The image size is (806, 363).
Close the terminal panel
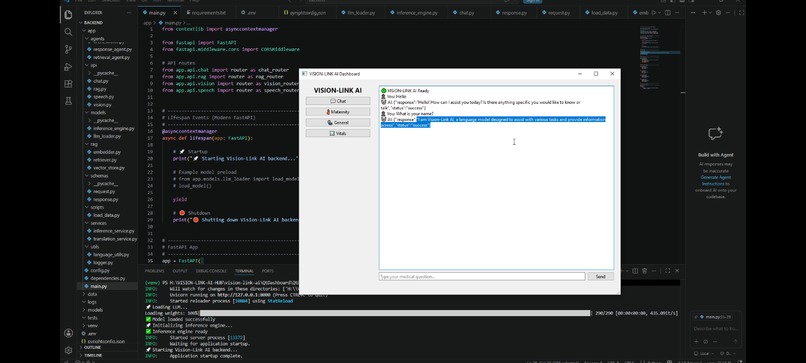click(676, 271)
